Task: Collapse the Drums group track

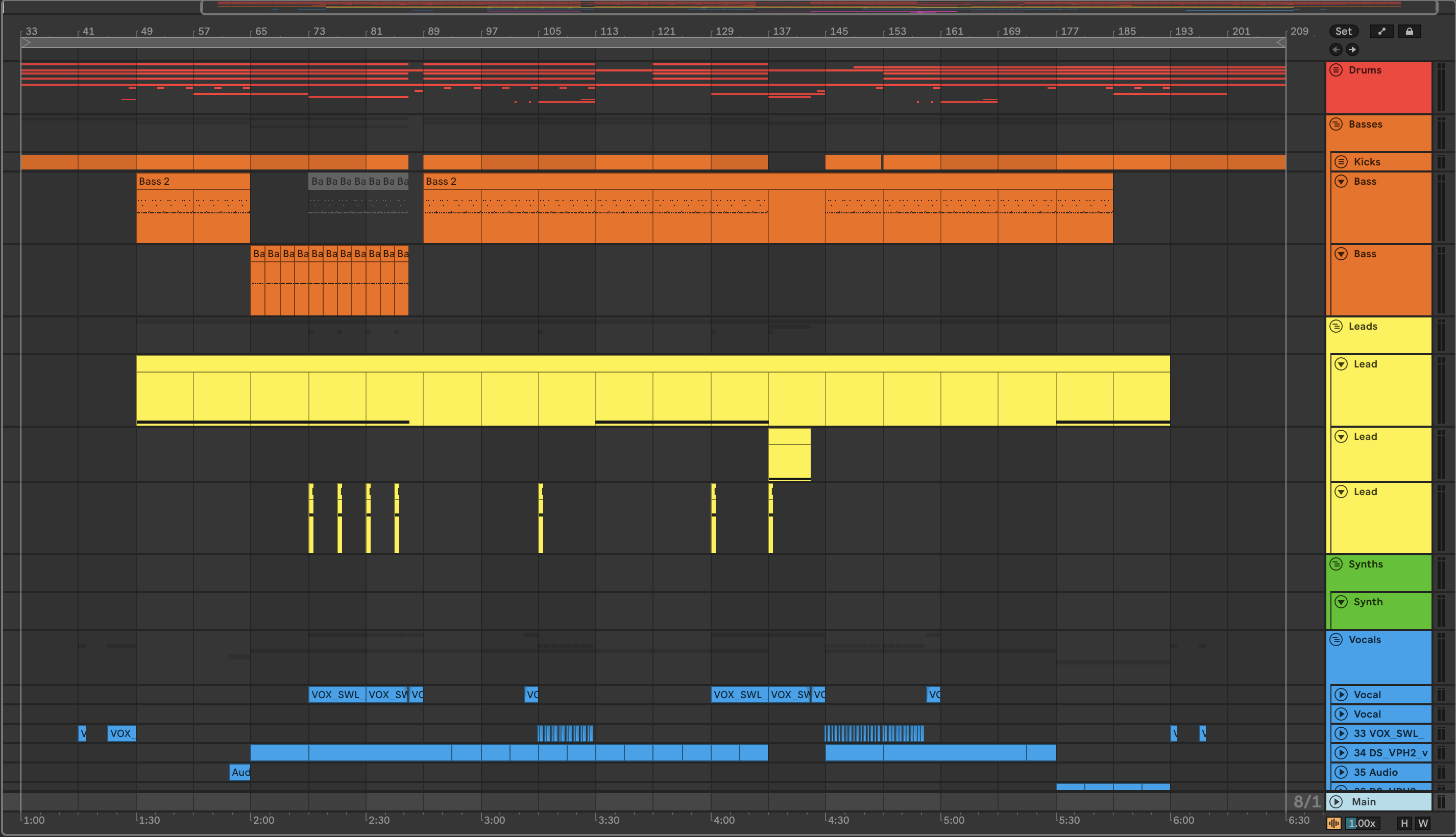Action: 1336,70
